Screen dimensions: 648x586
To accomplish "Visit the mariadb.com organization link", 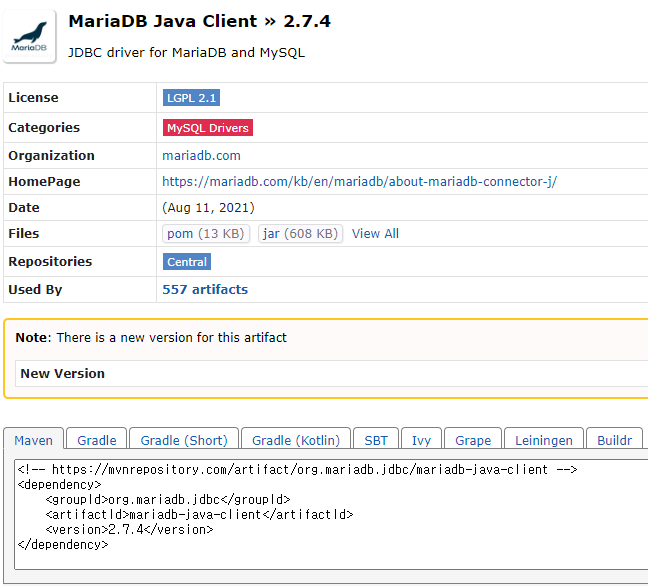I will [x=201, y=156].
